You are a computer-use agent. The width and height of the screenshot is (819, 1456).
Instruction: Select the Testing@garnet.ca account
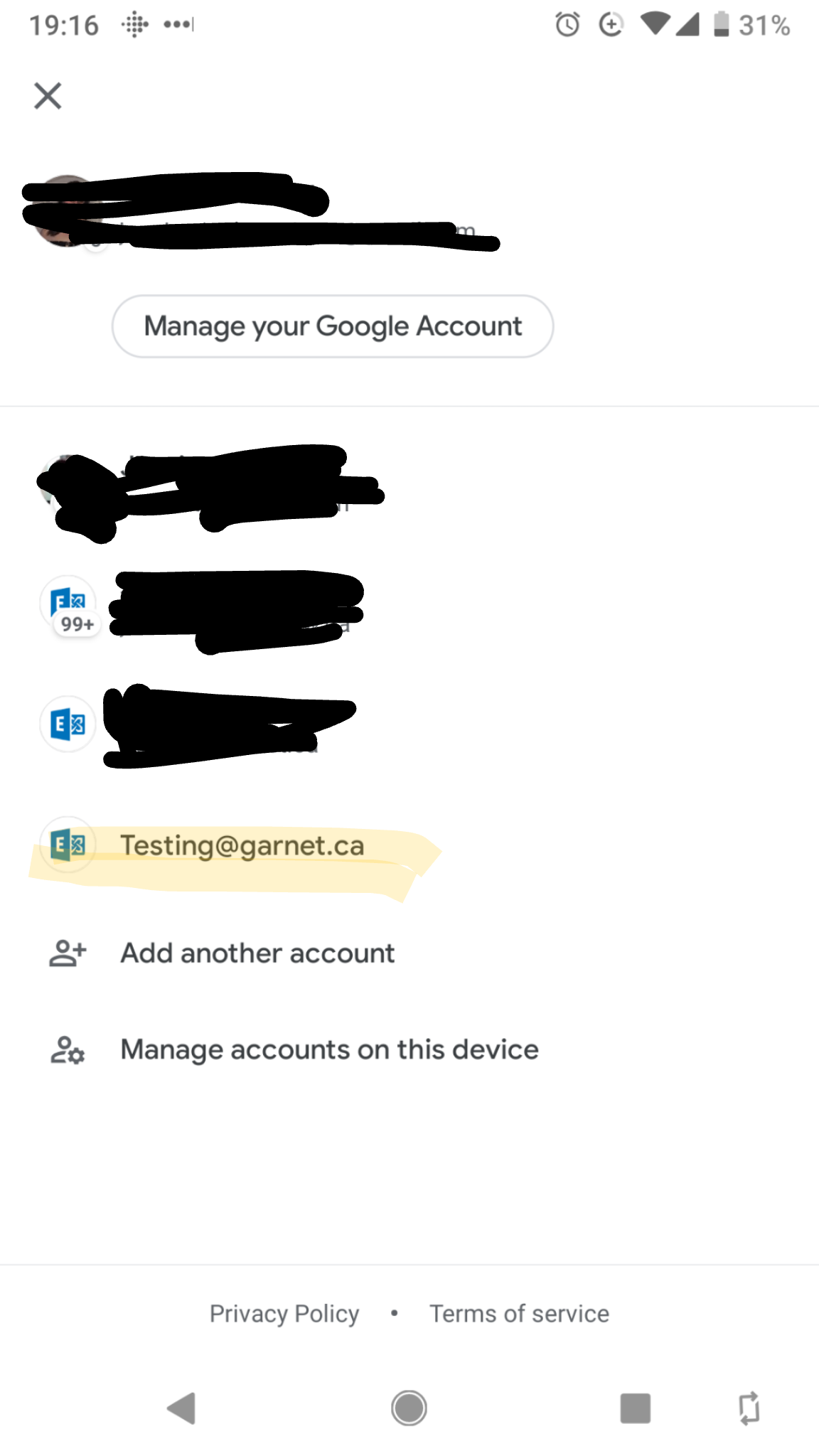(x=242, y=846)
